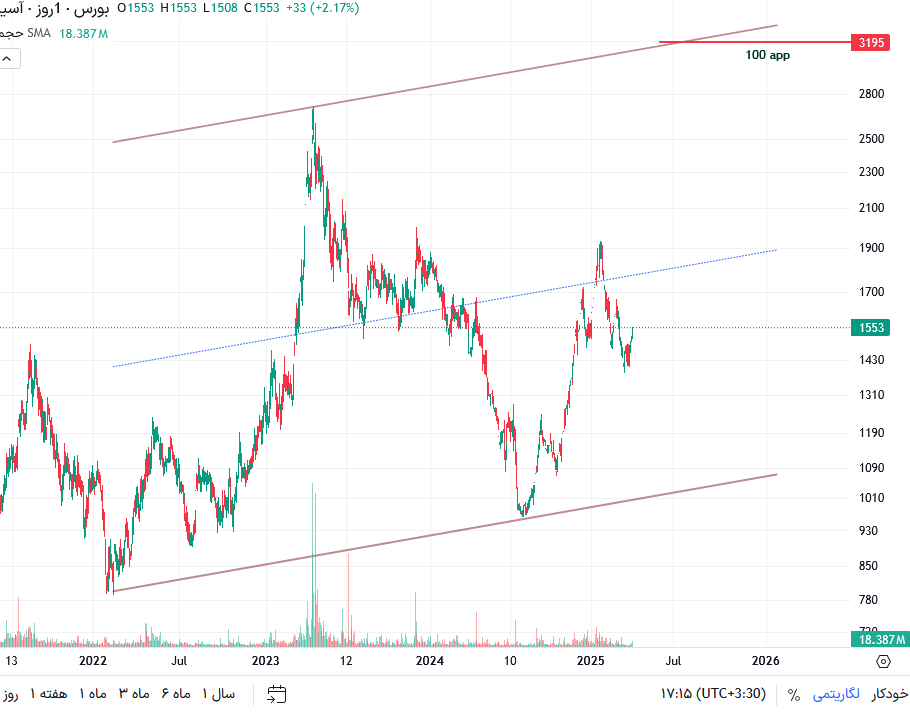Open chart settings hexagon gear icon

883,661
